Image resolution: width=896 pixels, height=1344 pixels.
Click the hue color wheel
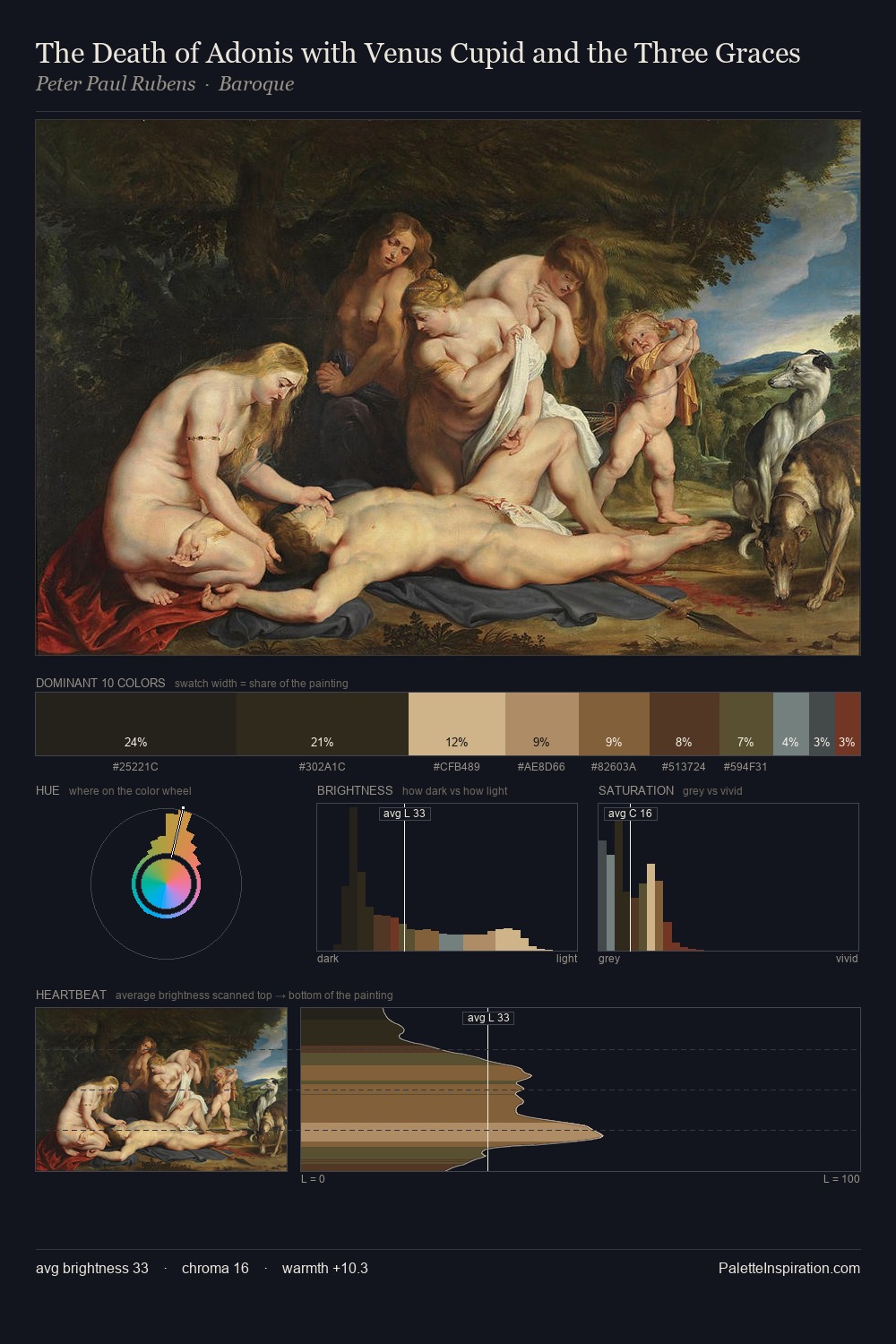[166, 883]
